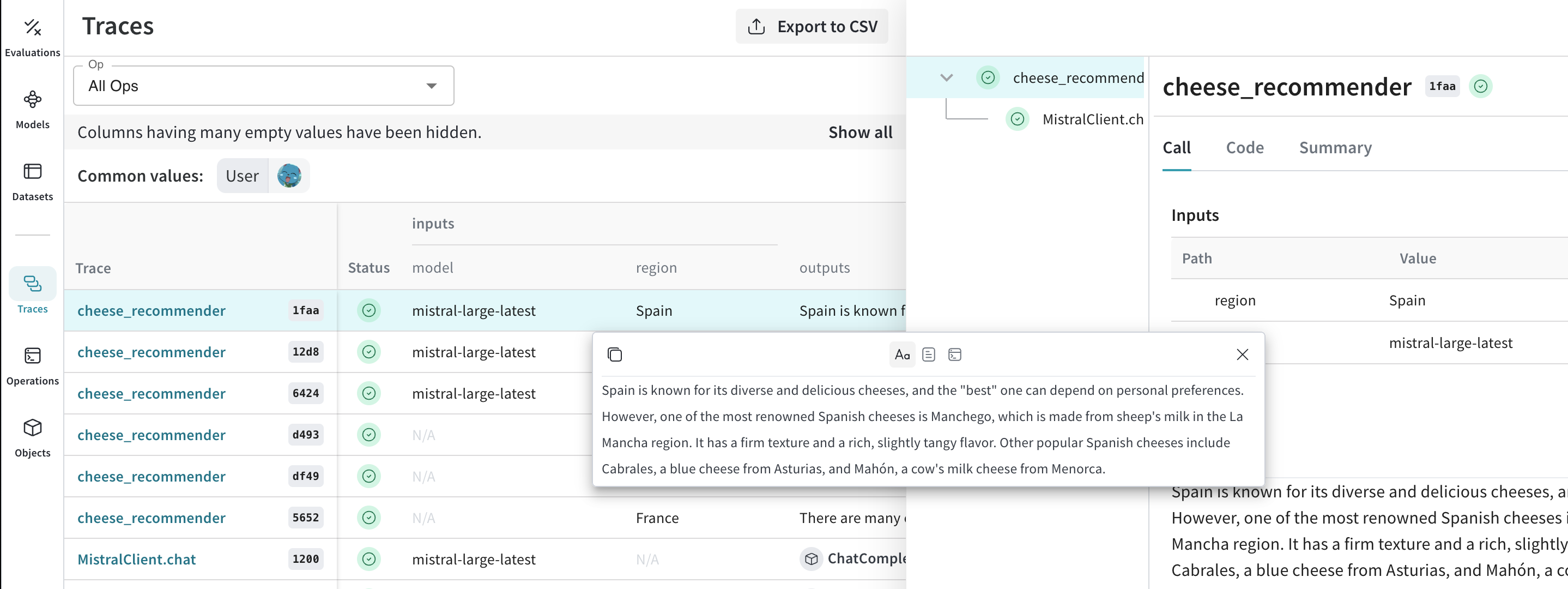Viewport: 1568px width, 589px height.
Task: Open the Datasets sidebar section
Action: point(32,181)
